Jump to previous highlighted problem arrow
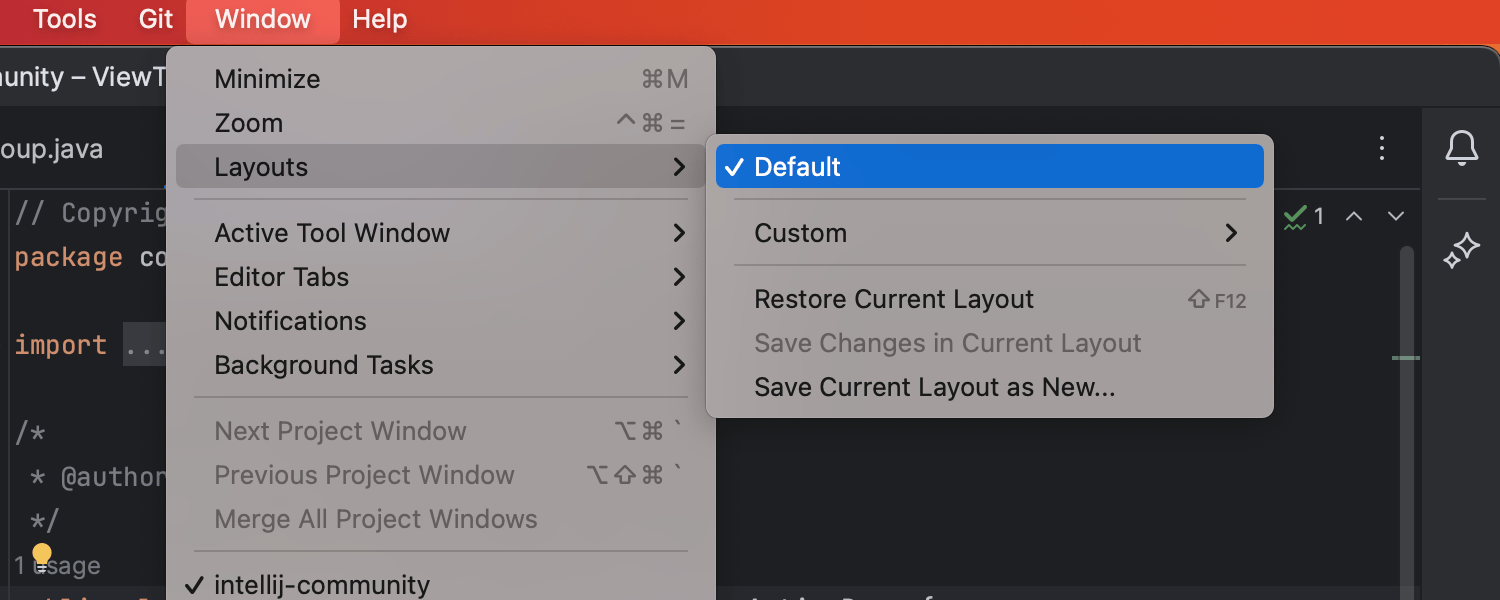 [x=1353, y=216]
